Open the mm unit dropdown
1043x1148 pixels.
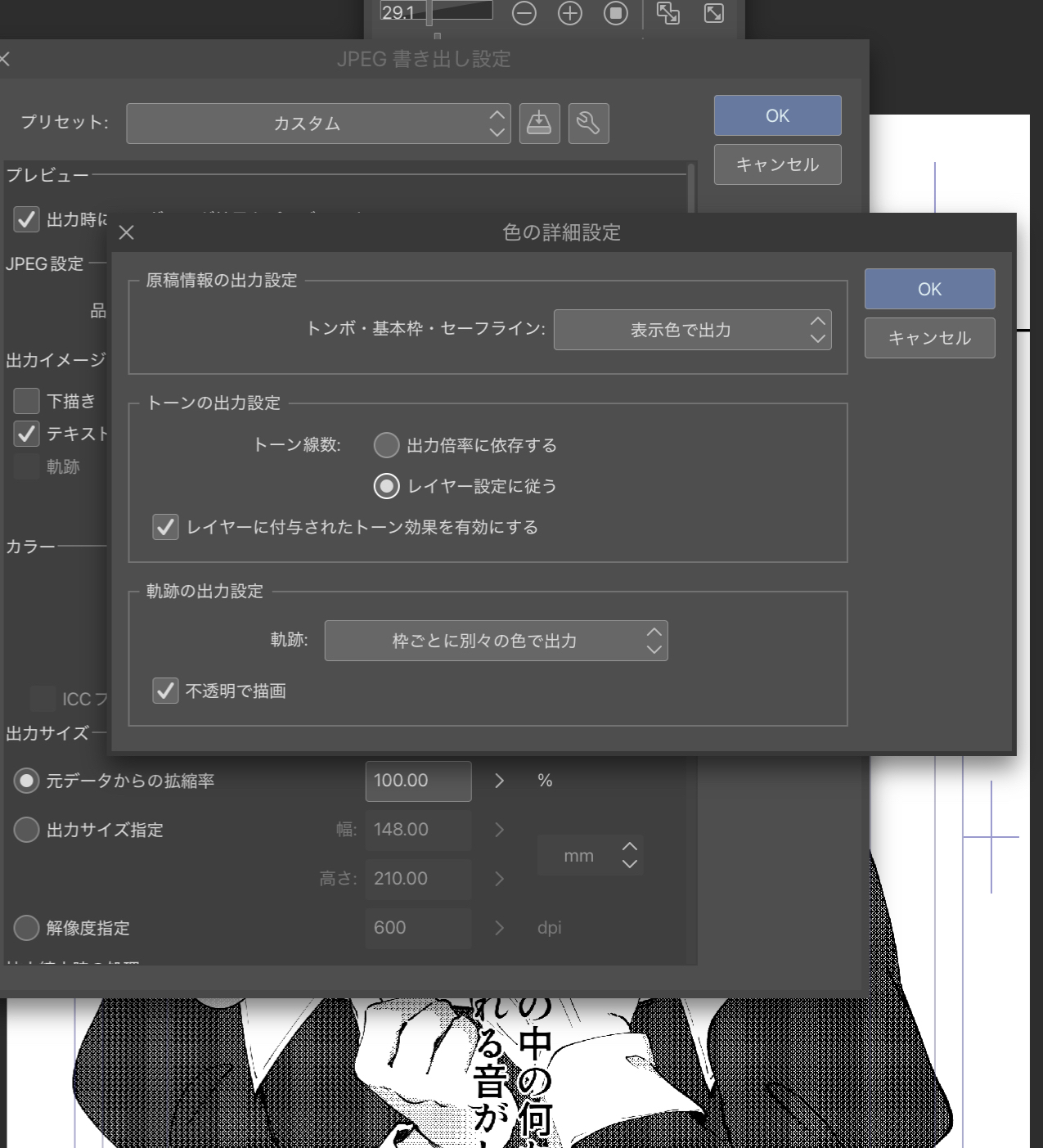coord(591,856)
